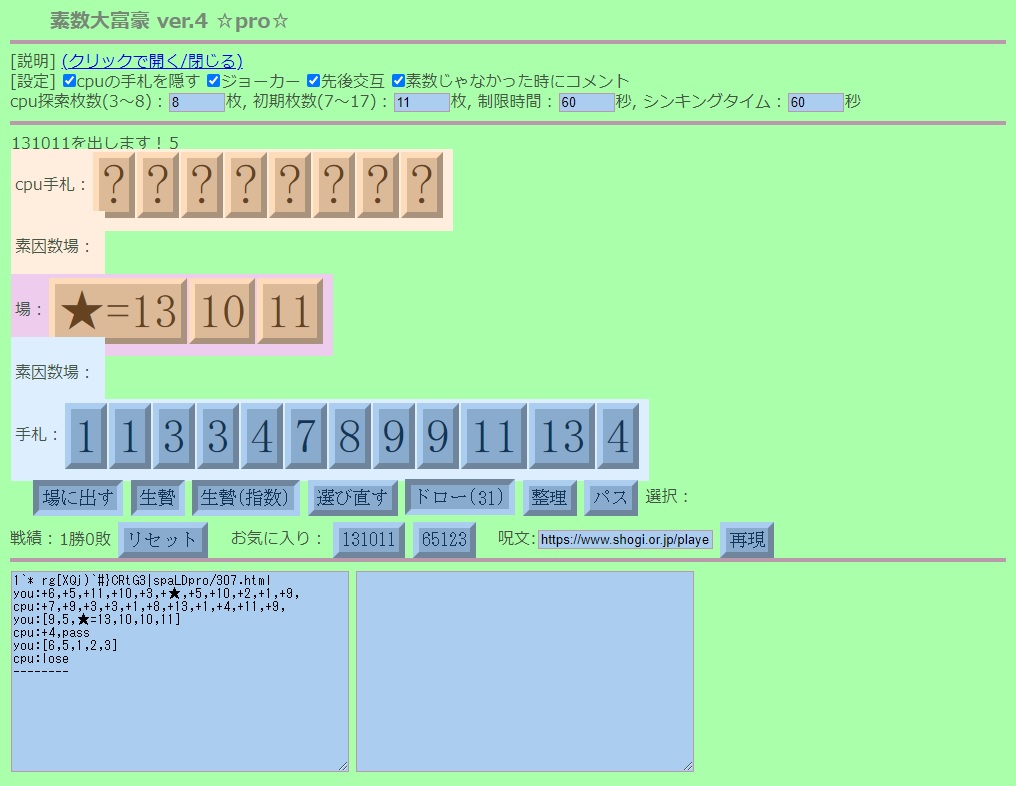The image size is (1016, 786).
Task: Click the 素数大富豪 ver.4 ☆pro☆ title
Action: [x=169, y=21]
